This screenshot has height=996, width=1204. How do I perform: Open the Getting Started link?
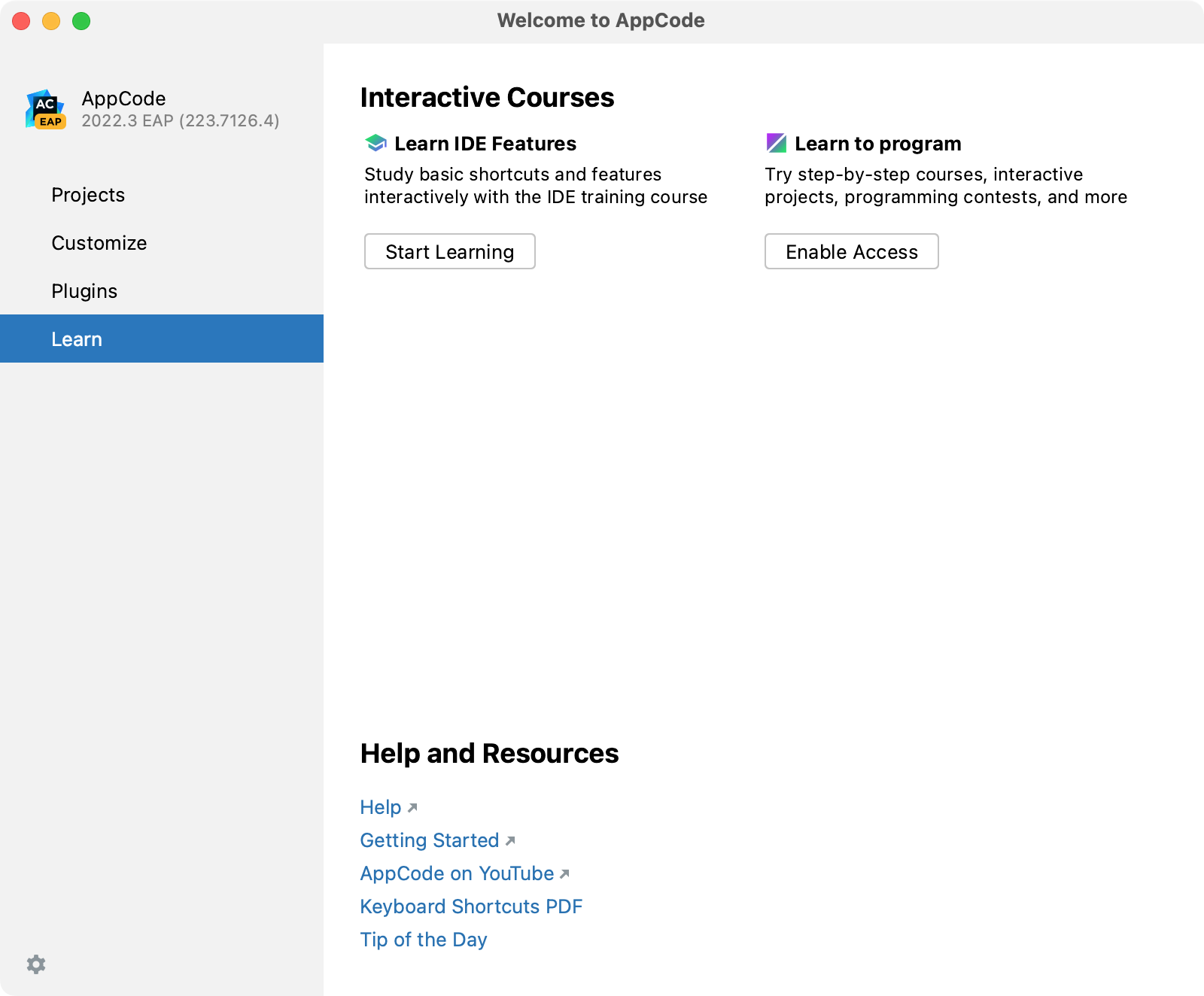(x=430, y=840)
